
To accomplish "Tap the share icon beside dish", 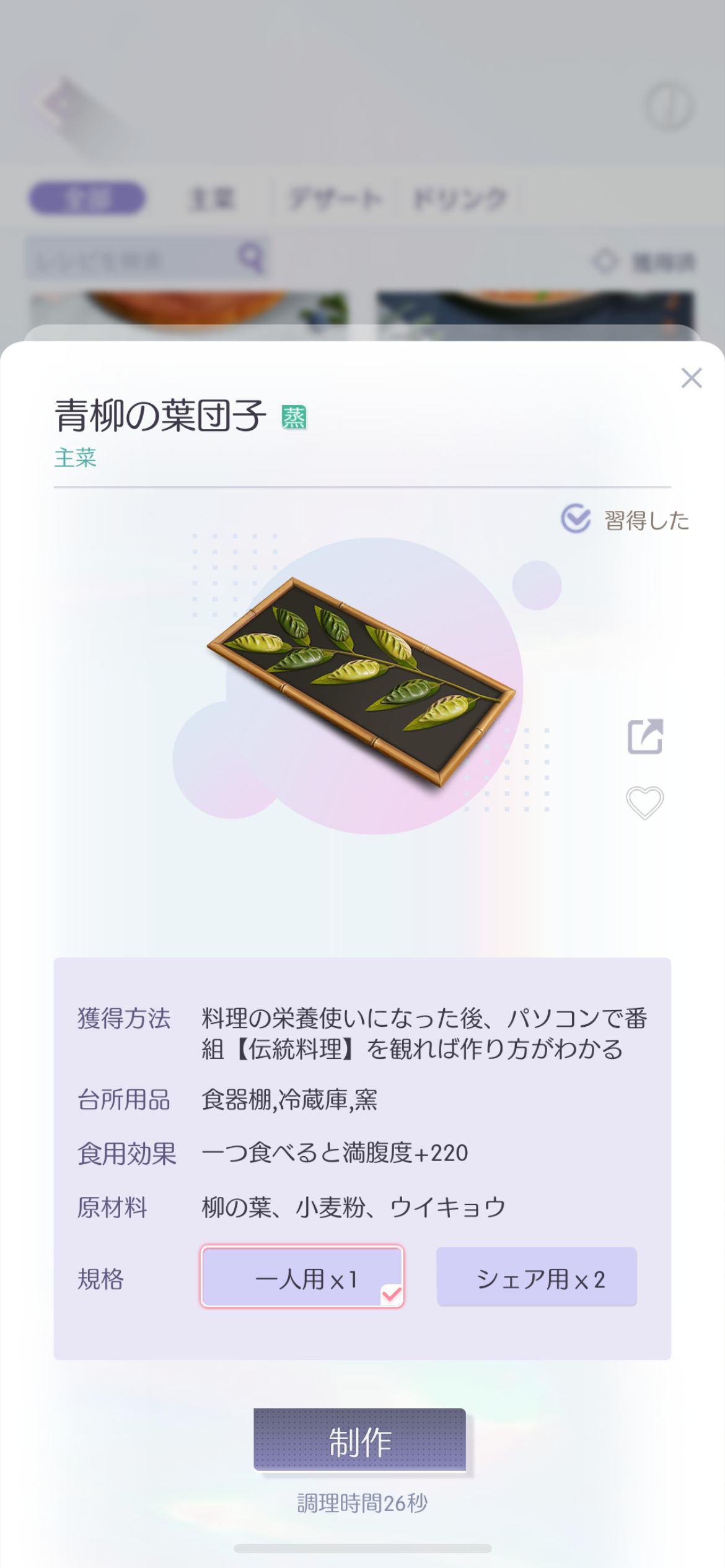I will click(x=645, y=736).
